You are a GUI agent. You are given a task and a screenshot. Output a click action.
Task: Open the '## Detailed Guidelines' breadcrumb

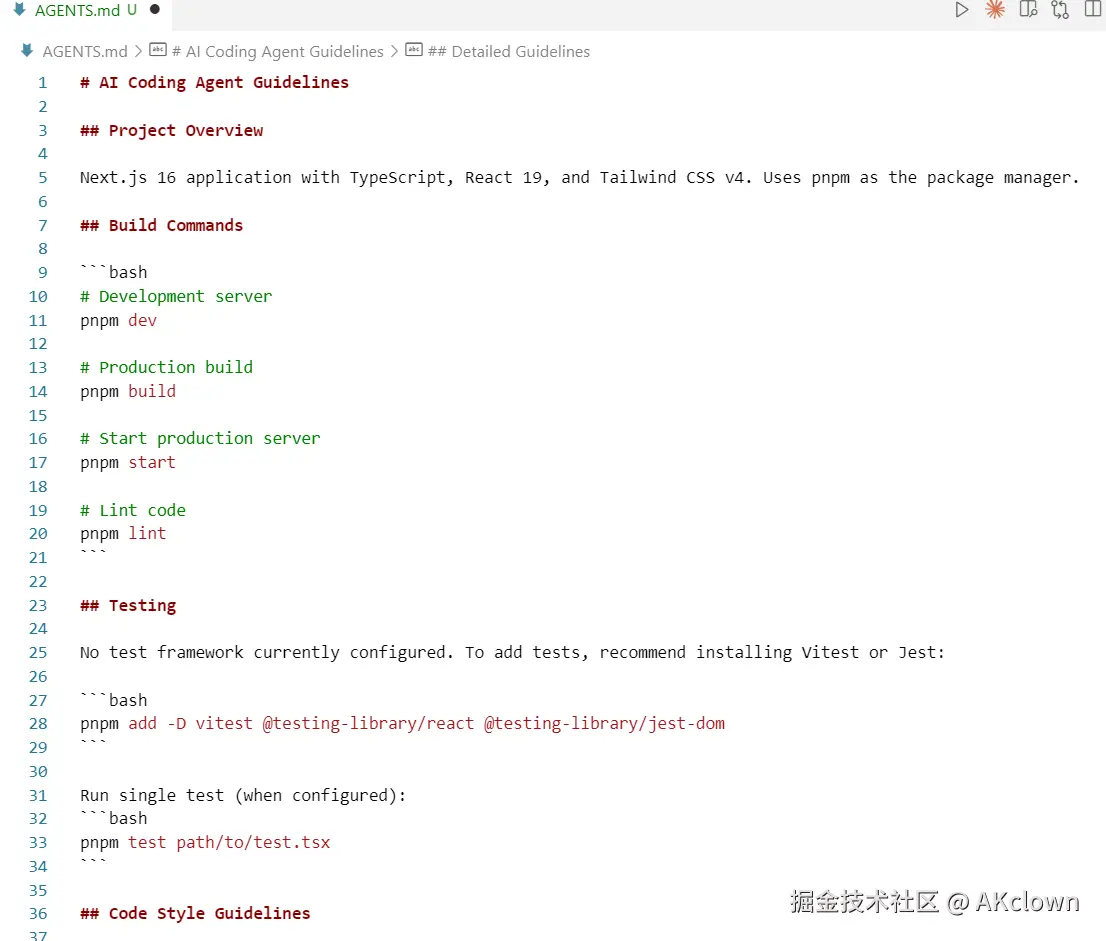(x=509, y=51)
